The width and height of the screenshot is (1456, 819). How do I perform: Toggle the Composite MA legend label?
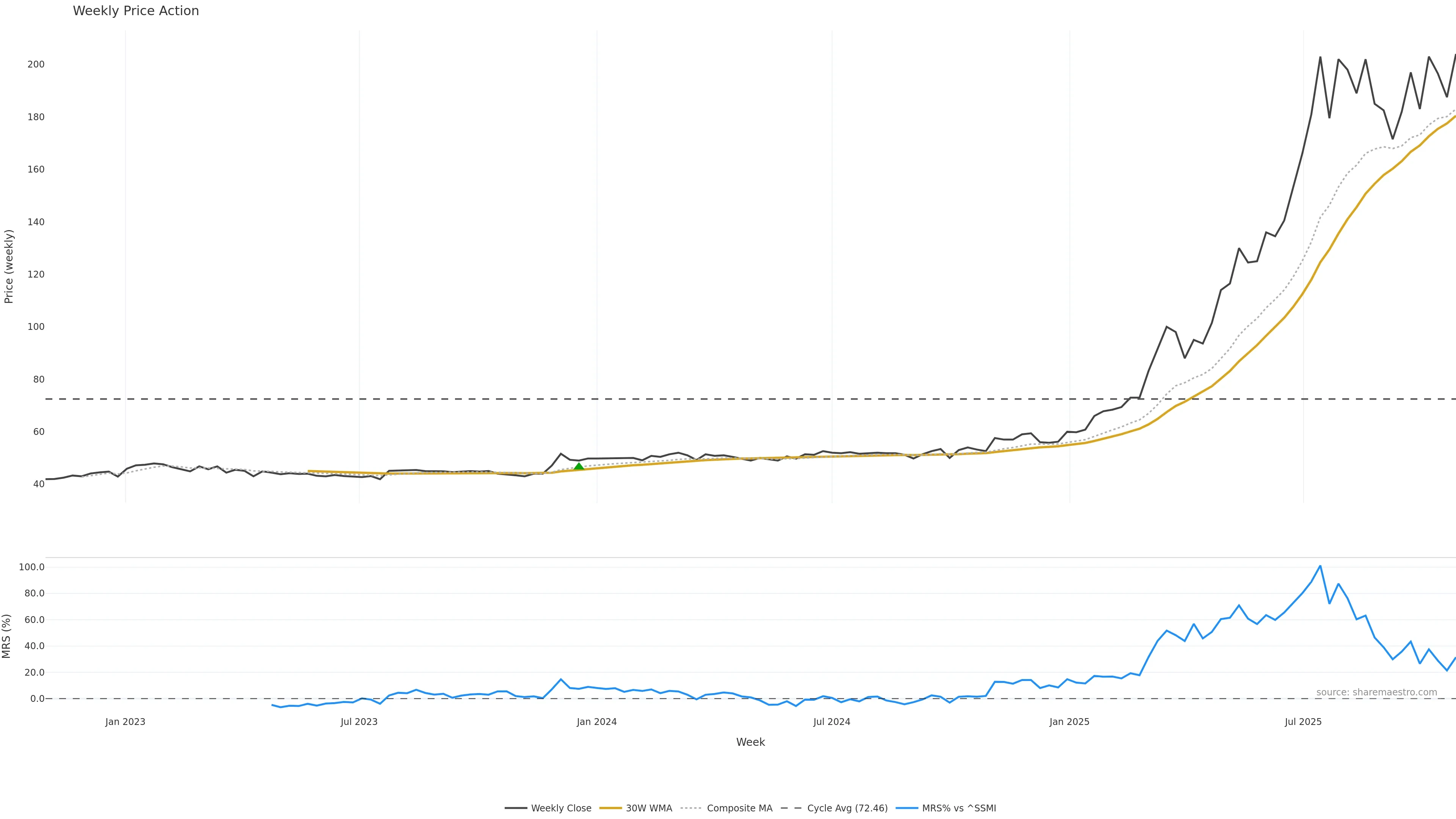pos(739,808)
